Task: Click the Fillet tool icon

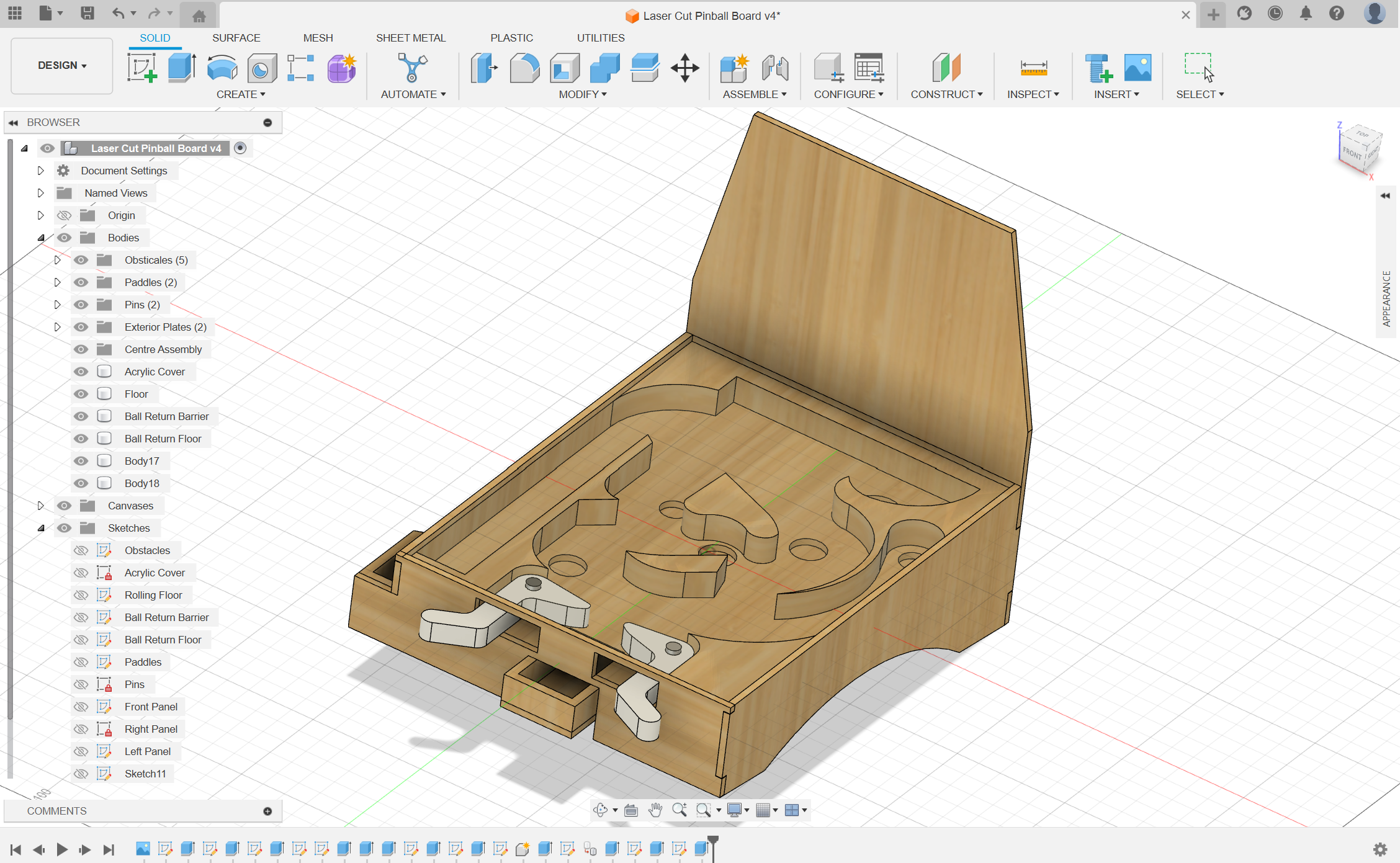Action: (524, 68)
